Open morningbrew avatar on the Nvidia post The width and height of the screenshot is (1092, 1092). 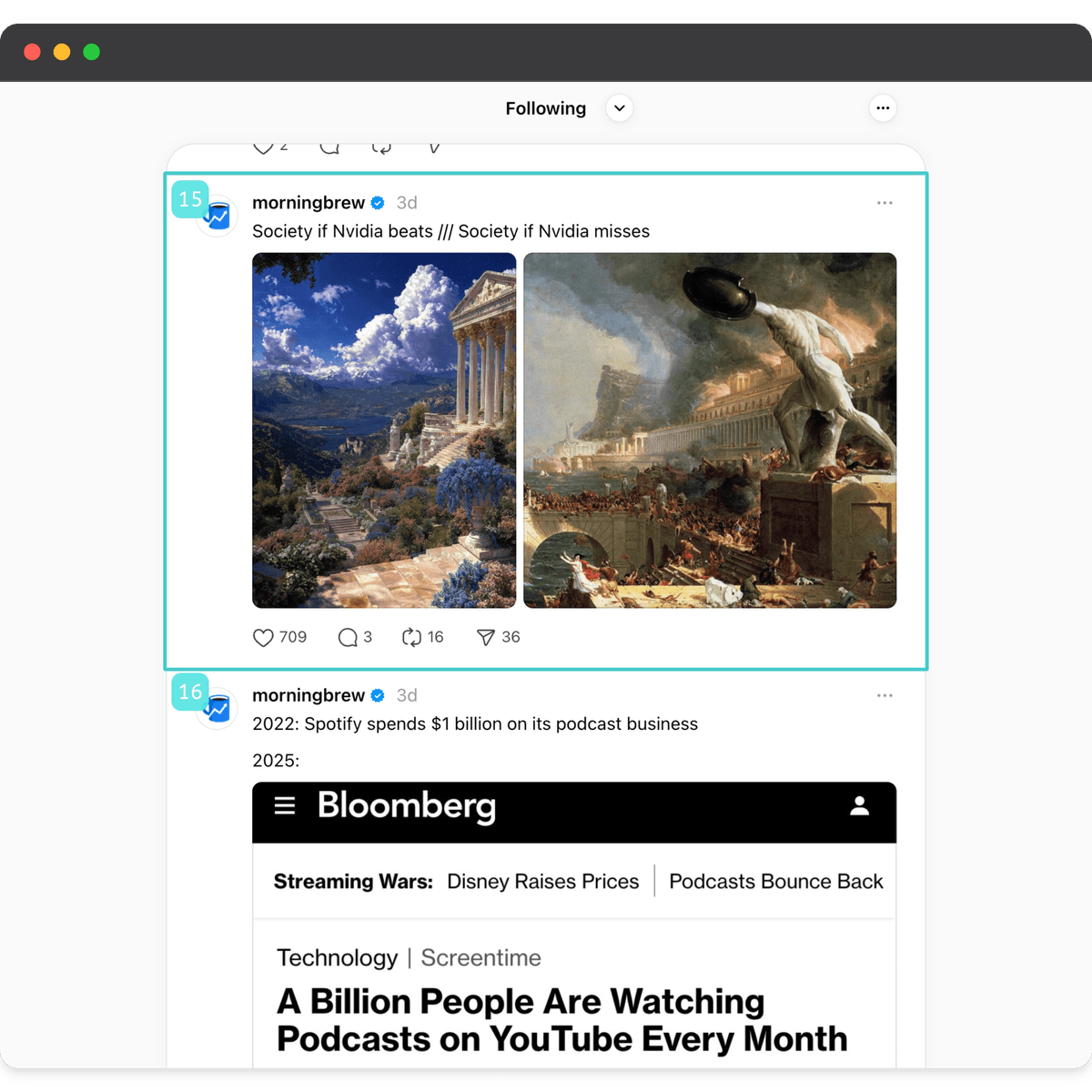(x=217, y=217)
